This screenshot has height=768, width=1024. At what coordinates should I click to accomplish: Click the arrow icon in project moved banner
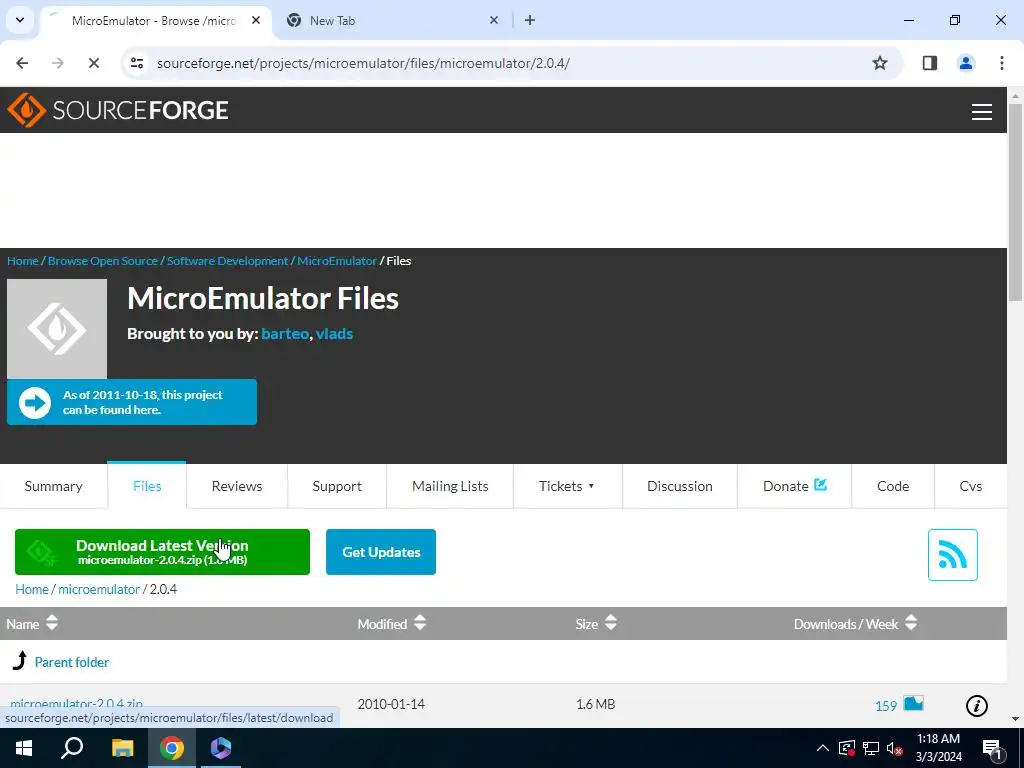[35, 402]
